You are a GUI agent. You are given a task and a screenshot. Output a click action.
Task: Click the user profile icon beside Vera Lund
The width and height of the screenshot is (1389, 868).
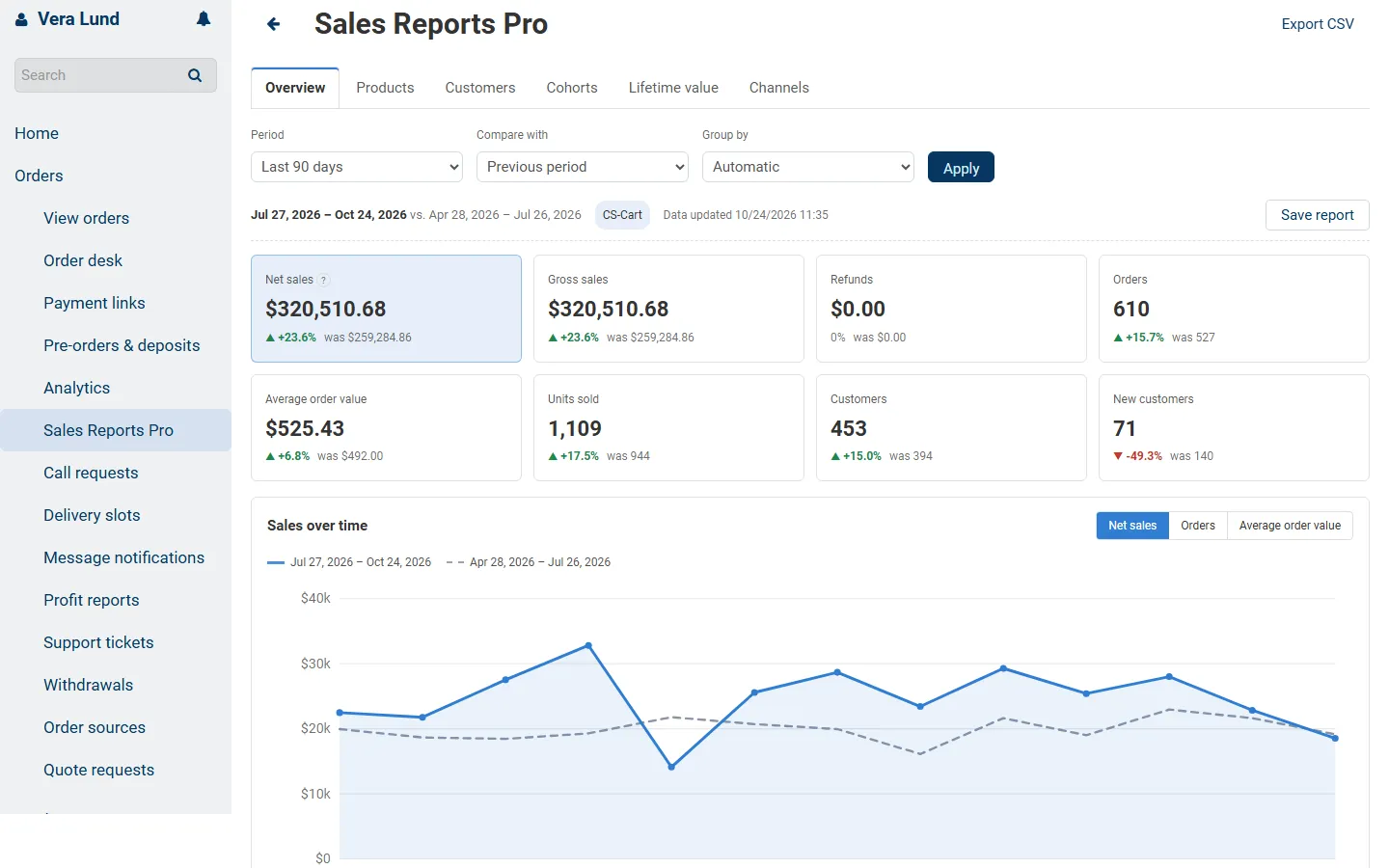pos(21,19)
